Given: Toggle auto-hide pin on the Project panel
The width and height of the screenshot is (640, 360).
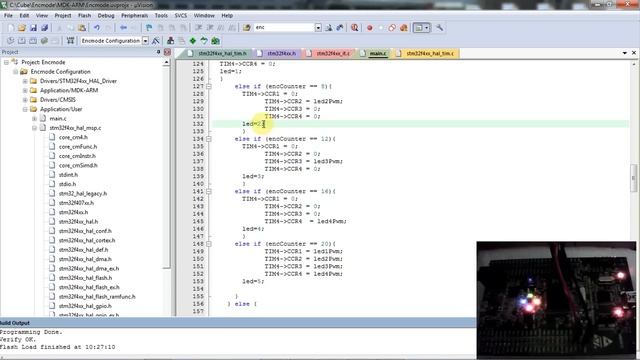Looking at the screenshot, I should pos(158,52).
